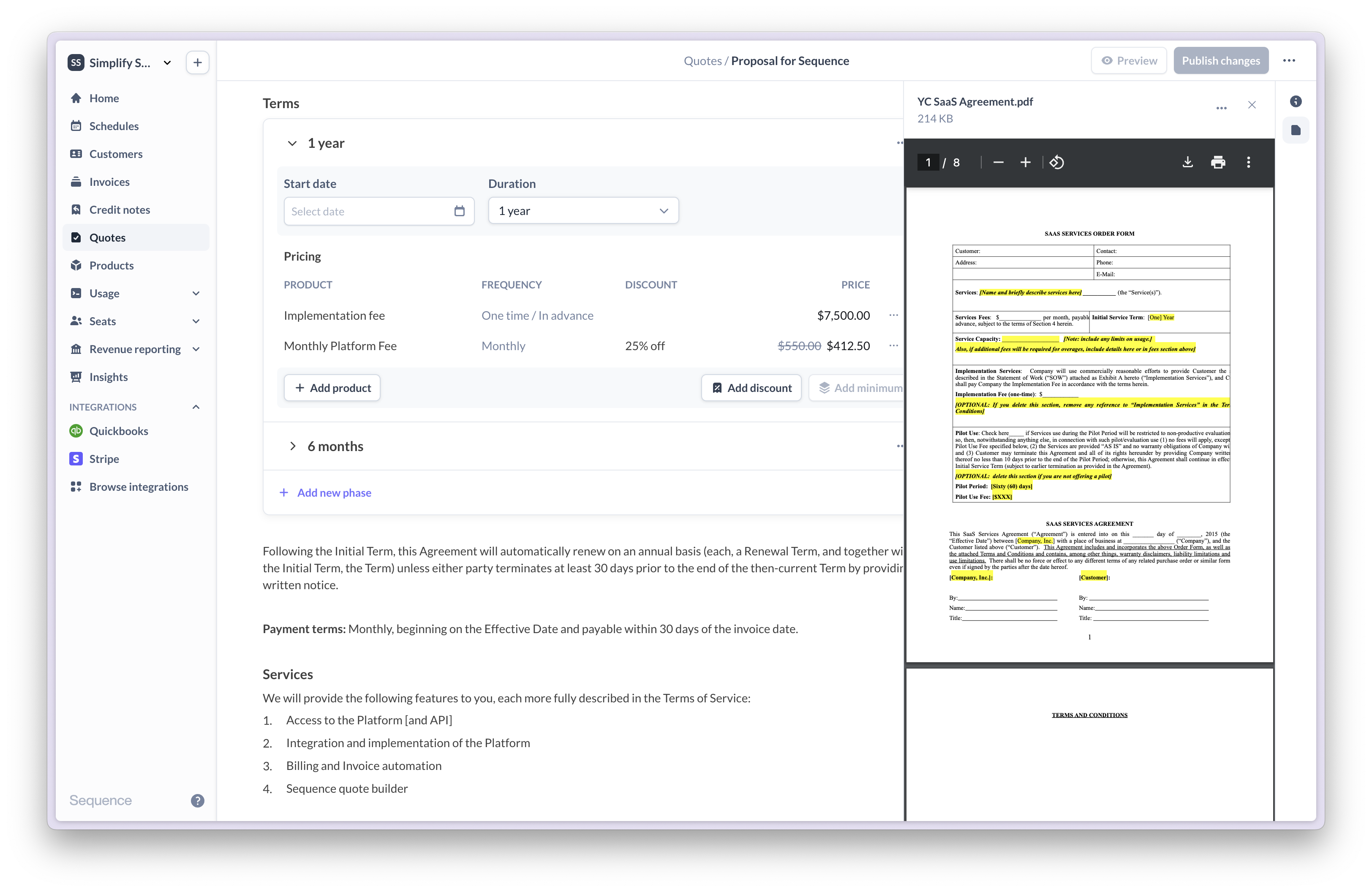Open the Simplify workspace switcher dropdown
The width and height of the screenshot is (1372, 892).
[x=120, y=62]
